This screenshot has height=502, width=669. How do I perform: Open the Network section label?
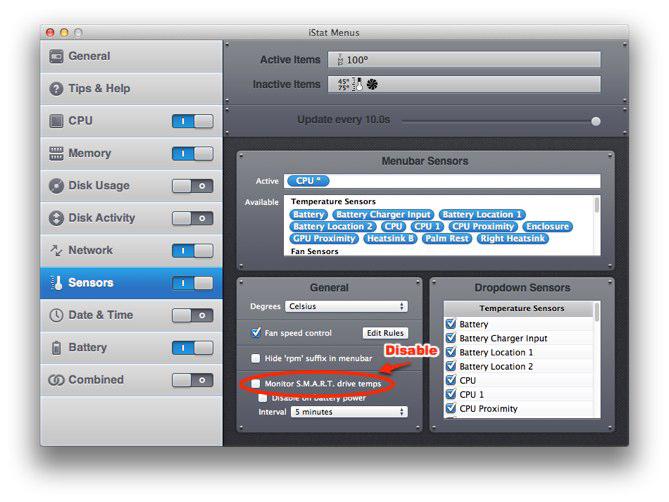[x=90, y=250]
